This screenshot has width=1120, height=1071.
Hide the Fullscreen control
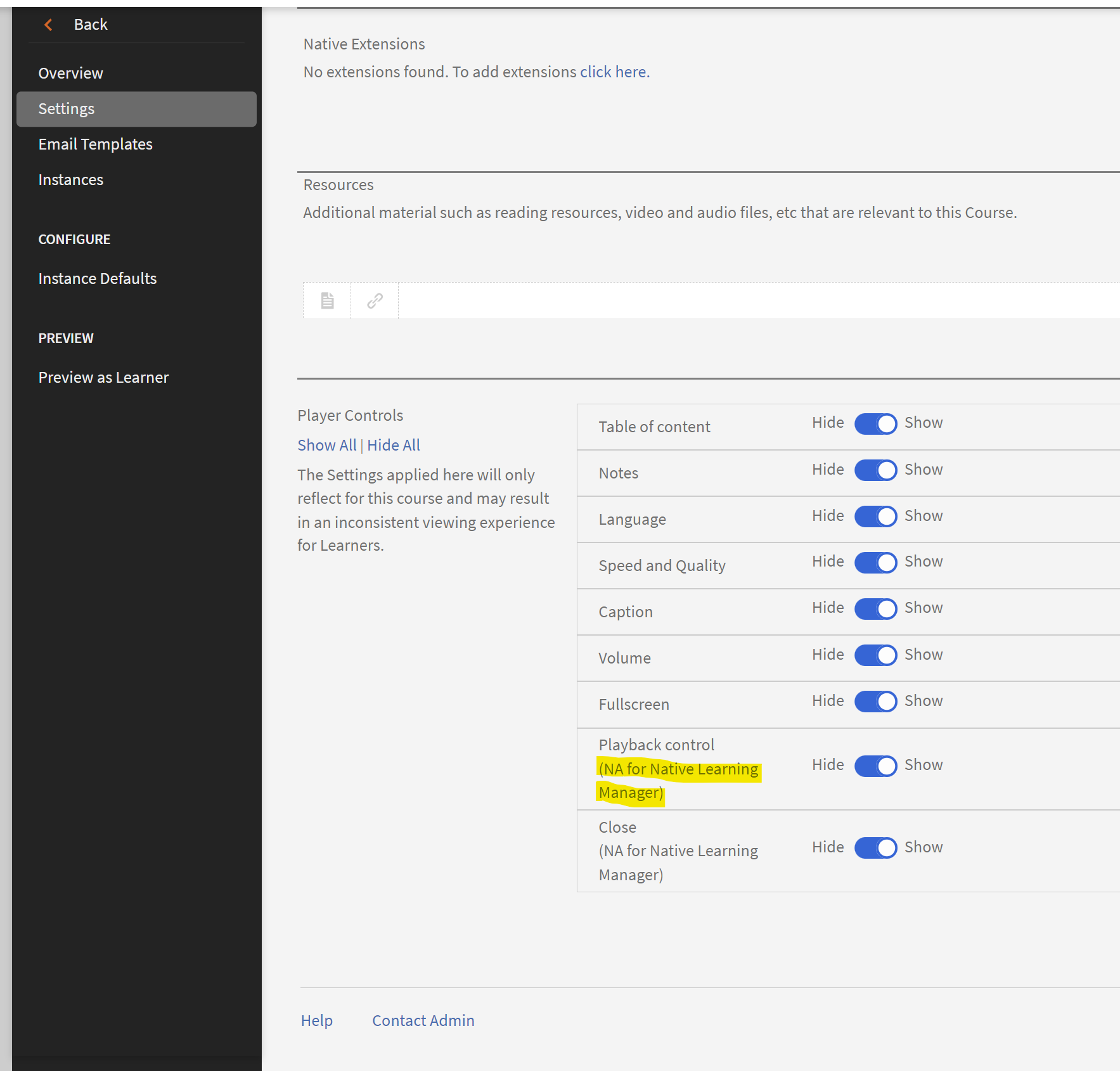875,701
